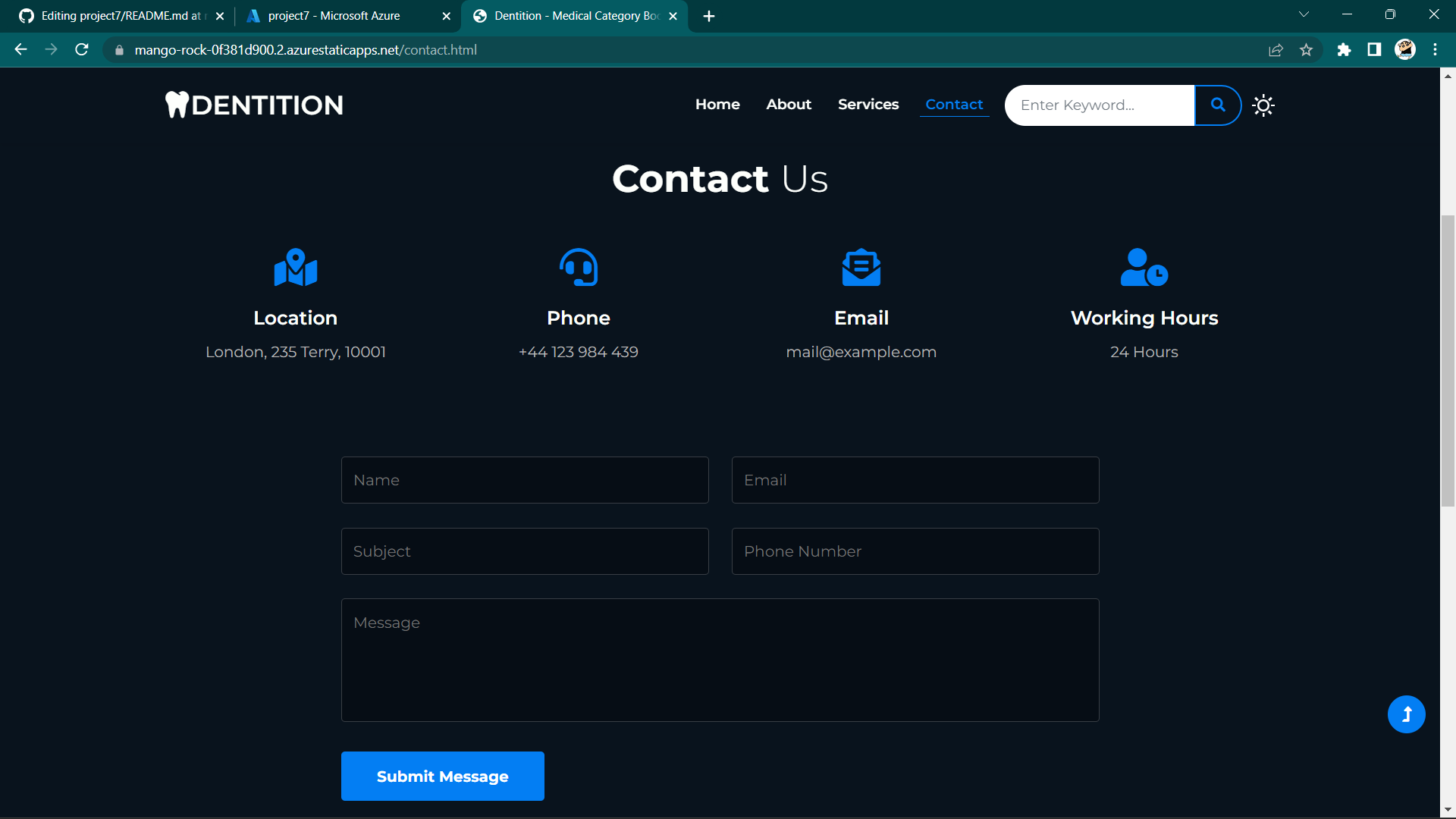The image size is (1456, 819).
Task: Click the Email envelope icon
Action: pyautogui.click(x=861, y=267)
